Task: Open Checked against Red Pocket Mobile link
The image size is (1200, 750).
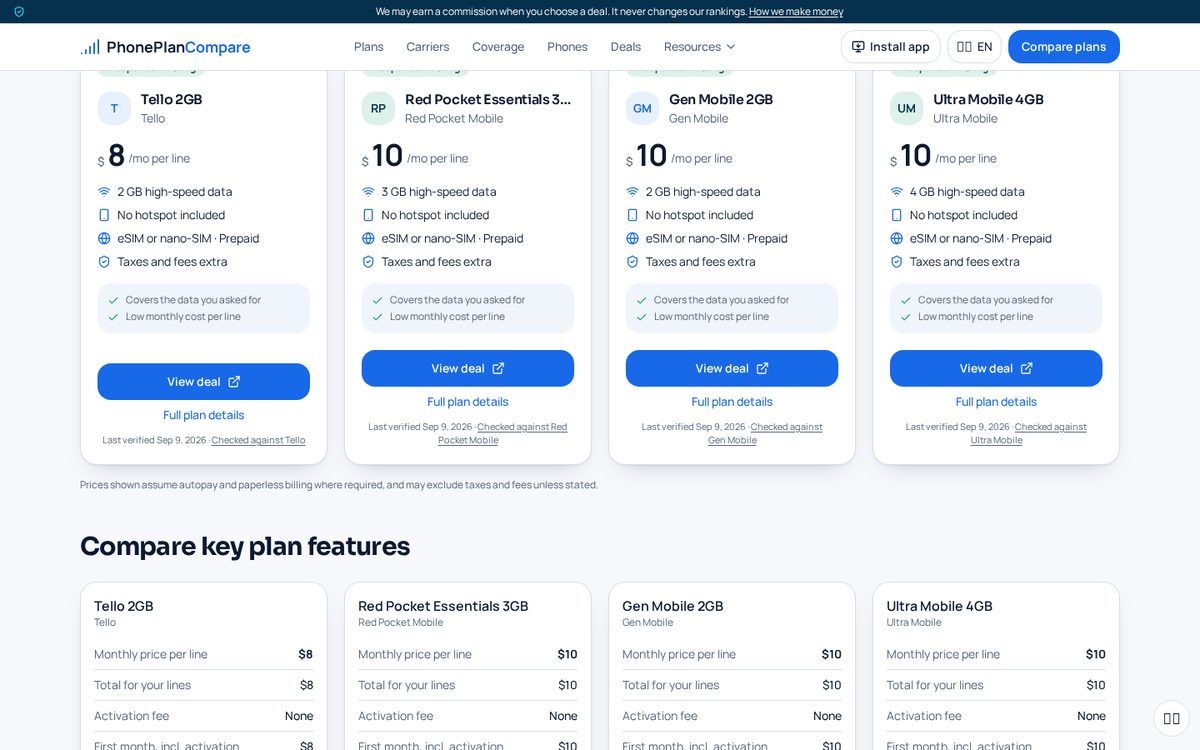Action: (501, 434)
